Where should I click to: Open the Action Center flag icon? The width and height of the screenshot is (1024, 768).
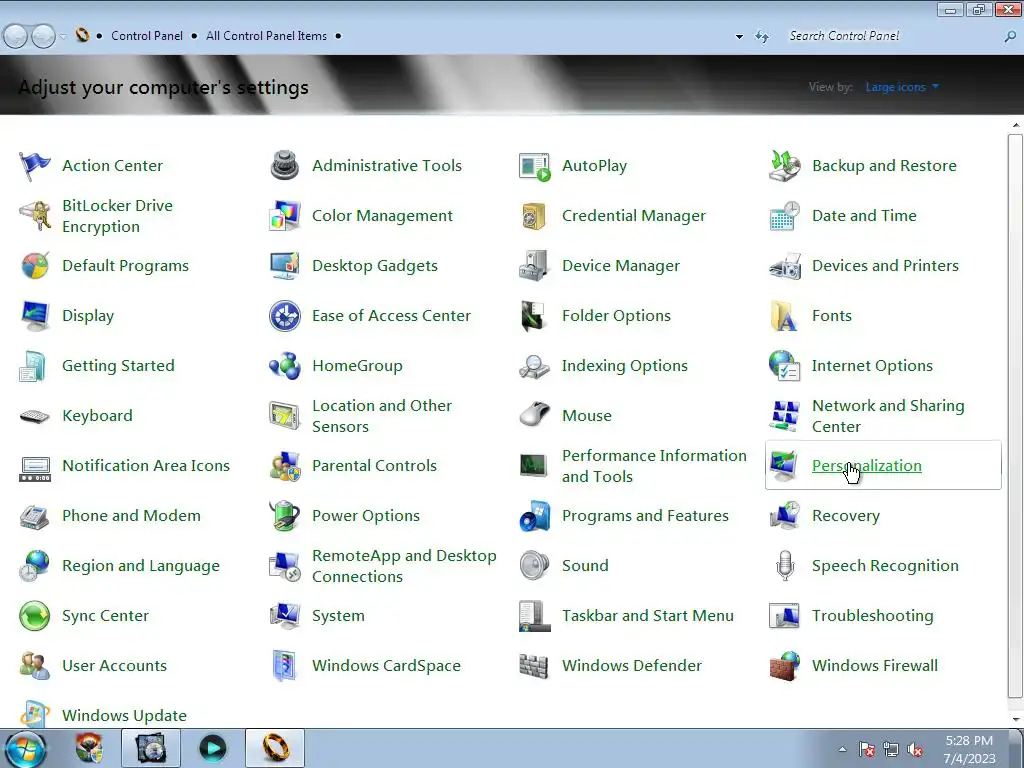pos(35,166)
